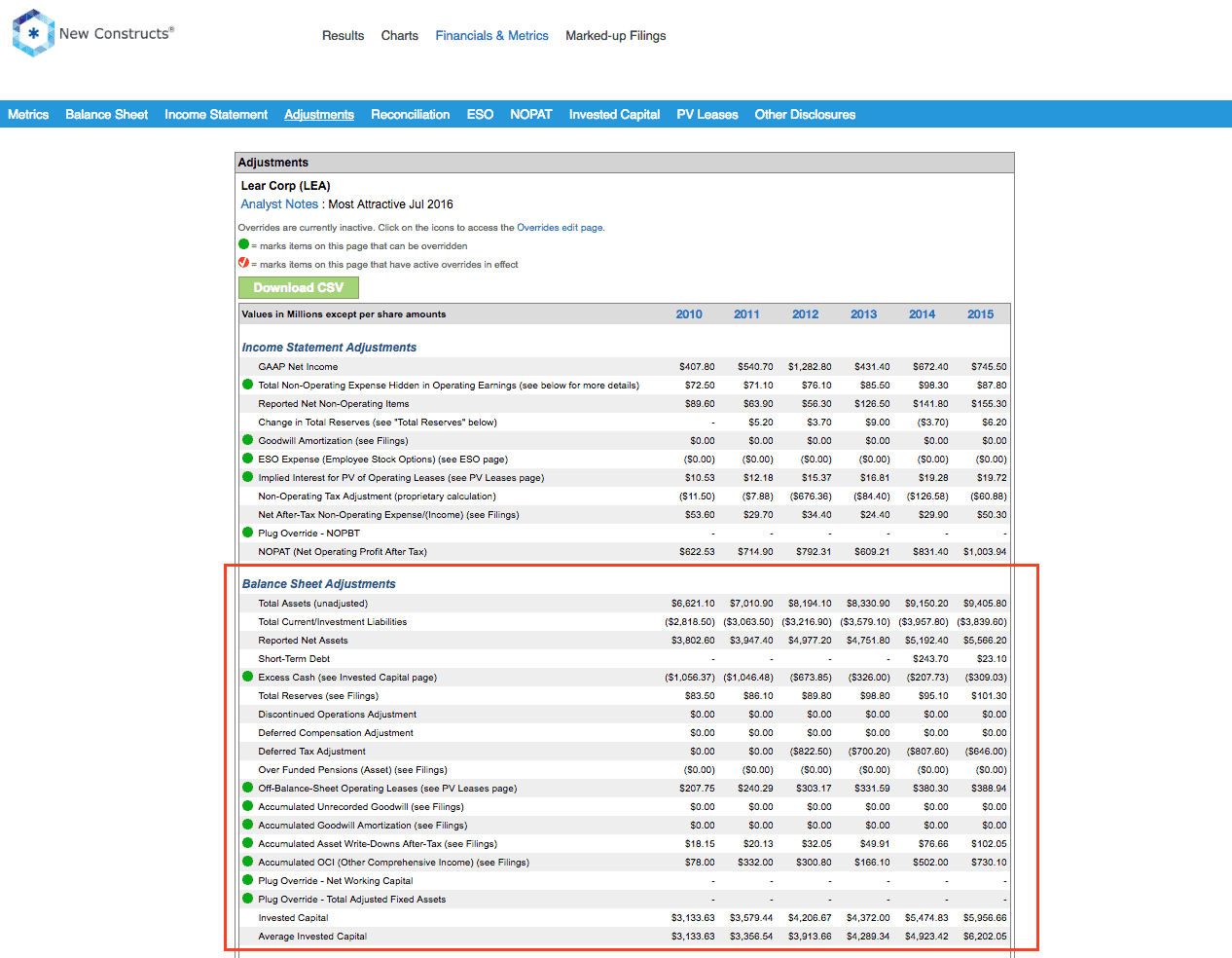Click the green override dot beside Excess Cash
Screen dimensions: 1232x958
[247, 677]
